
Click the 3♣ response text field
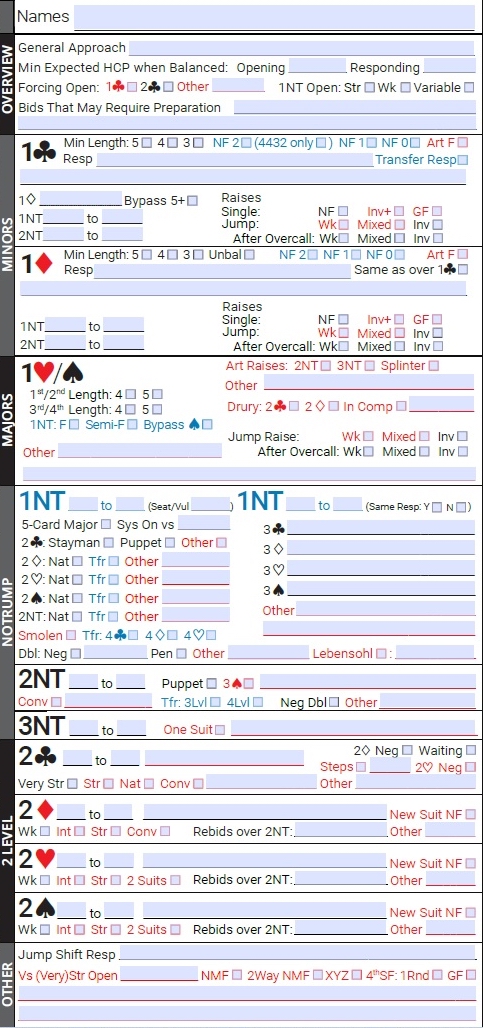click(x=381, y=528)
